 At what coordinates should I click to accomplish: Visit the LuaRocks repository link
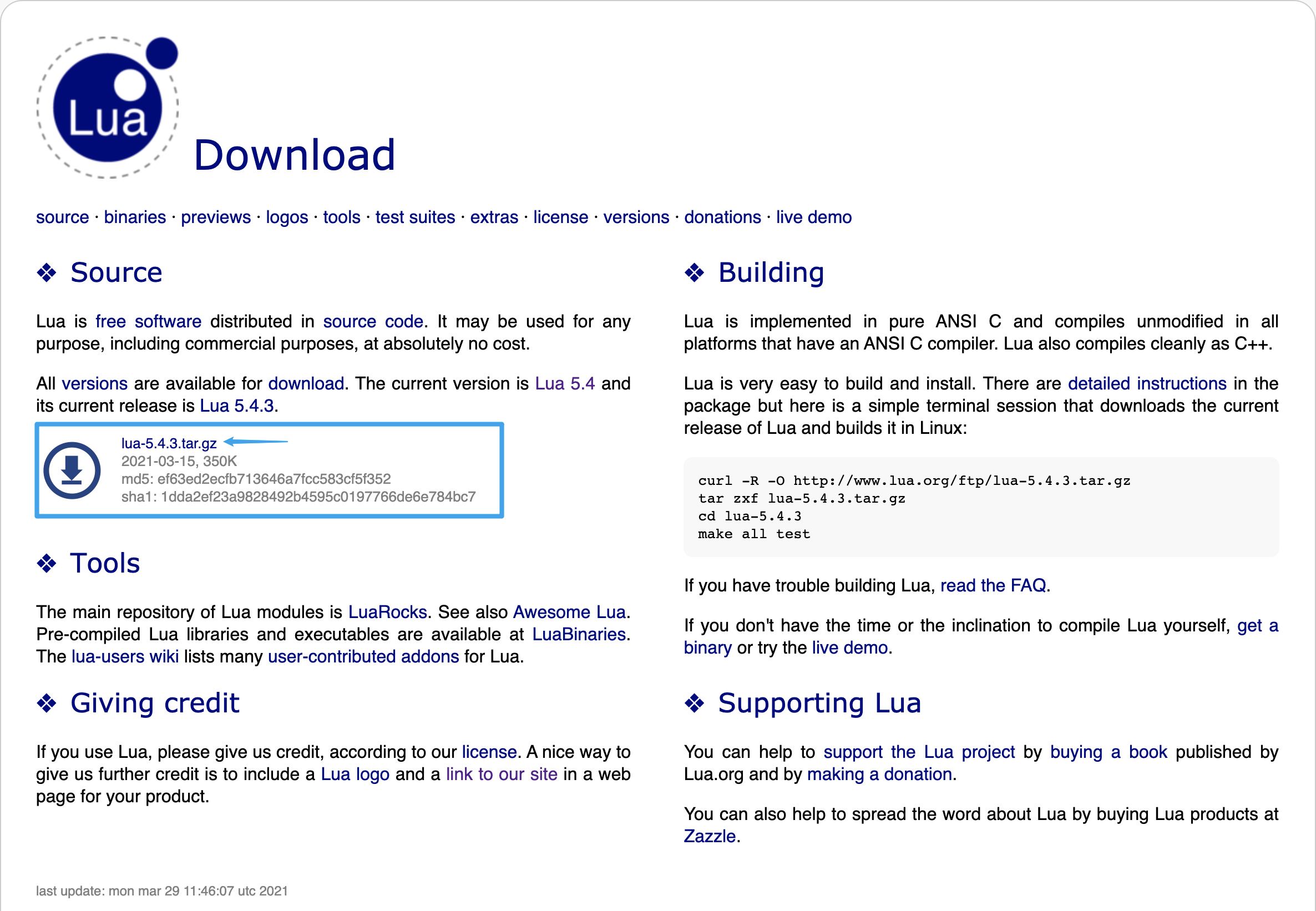(x=387, y=612)
